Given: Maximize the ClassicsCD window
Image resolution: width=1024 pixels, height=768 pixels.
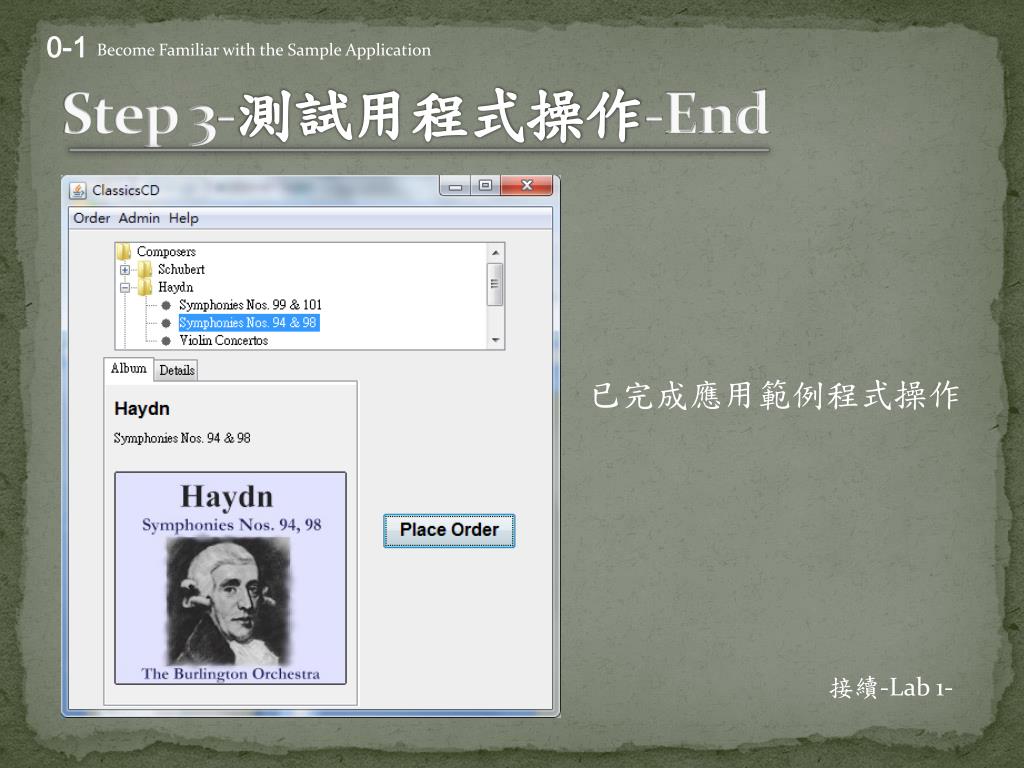Looking at the screenshot, I should coord(485,185).
